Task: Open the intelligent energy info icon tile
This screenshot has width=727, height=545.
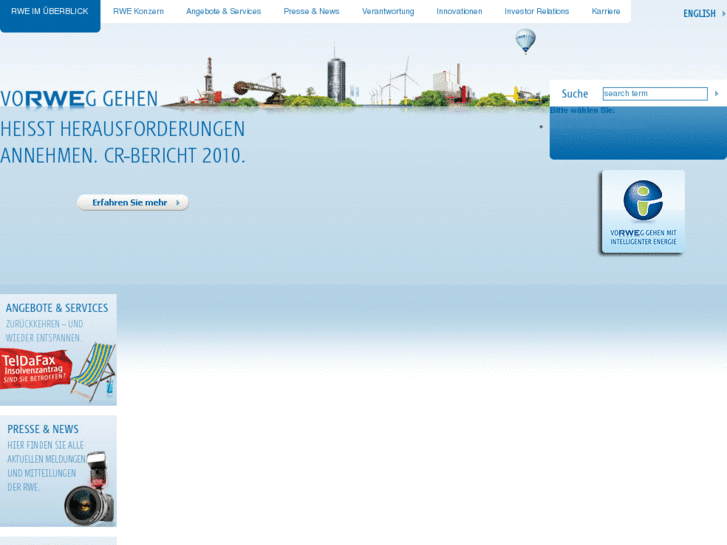Action: pyautogui.click(x=643, y=212)
